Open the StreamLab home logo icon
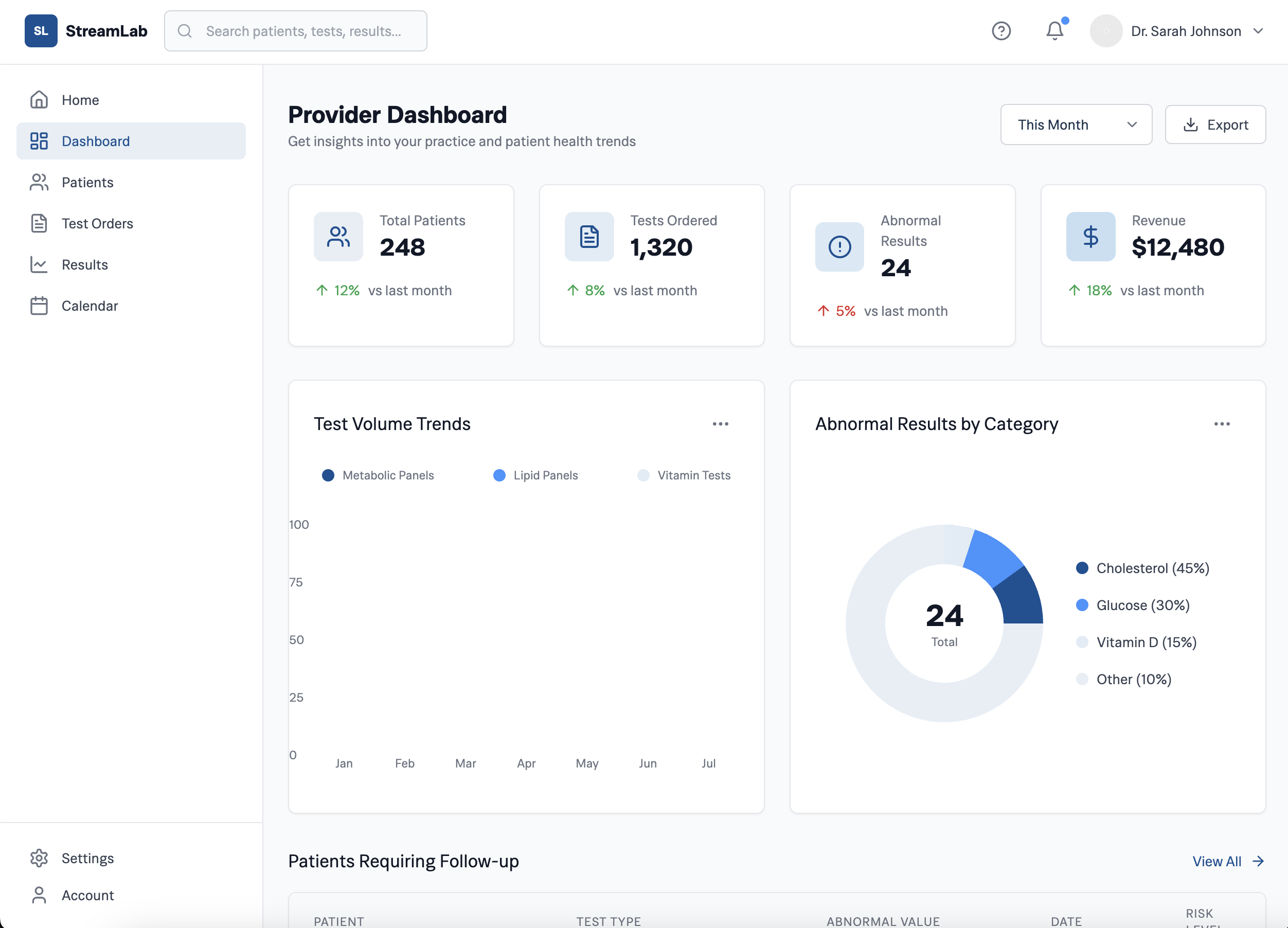1288x928 pixels. point(40,31)
